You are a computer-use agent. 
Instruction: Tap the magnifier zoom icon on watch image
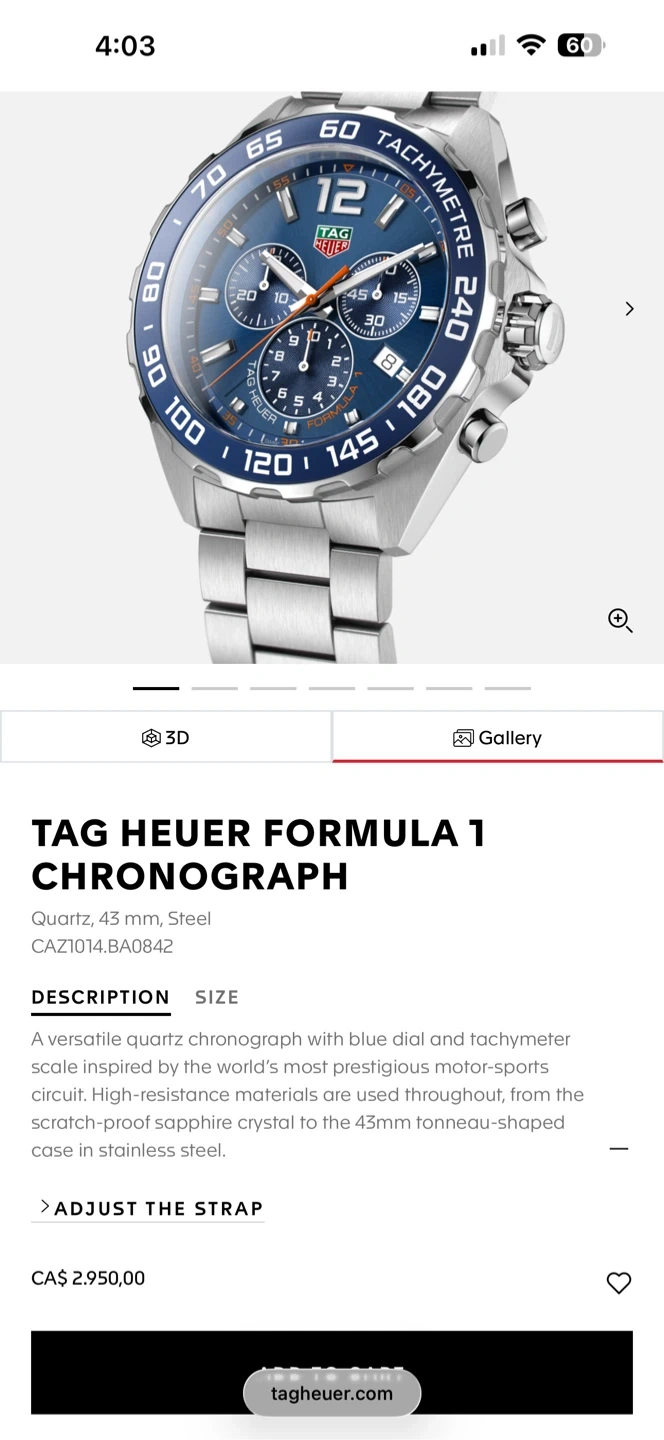(x=620, y=620)
